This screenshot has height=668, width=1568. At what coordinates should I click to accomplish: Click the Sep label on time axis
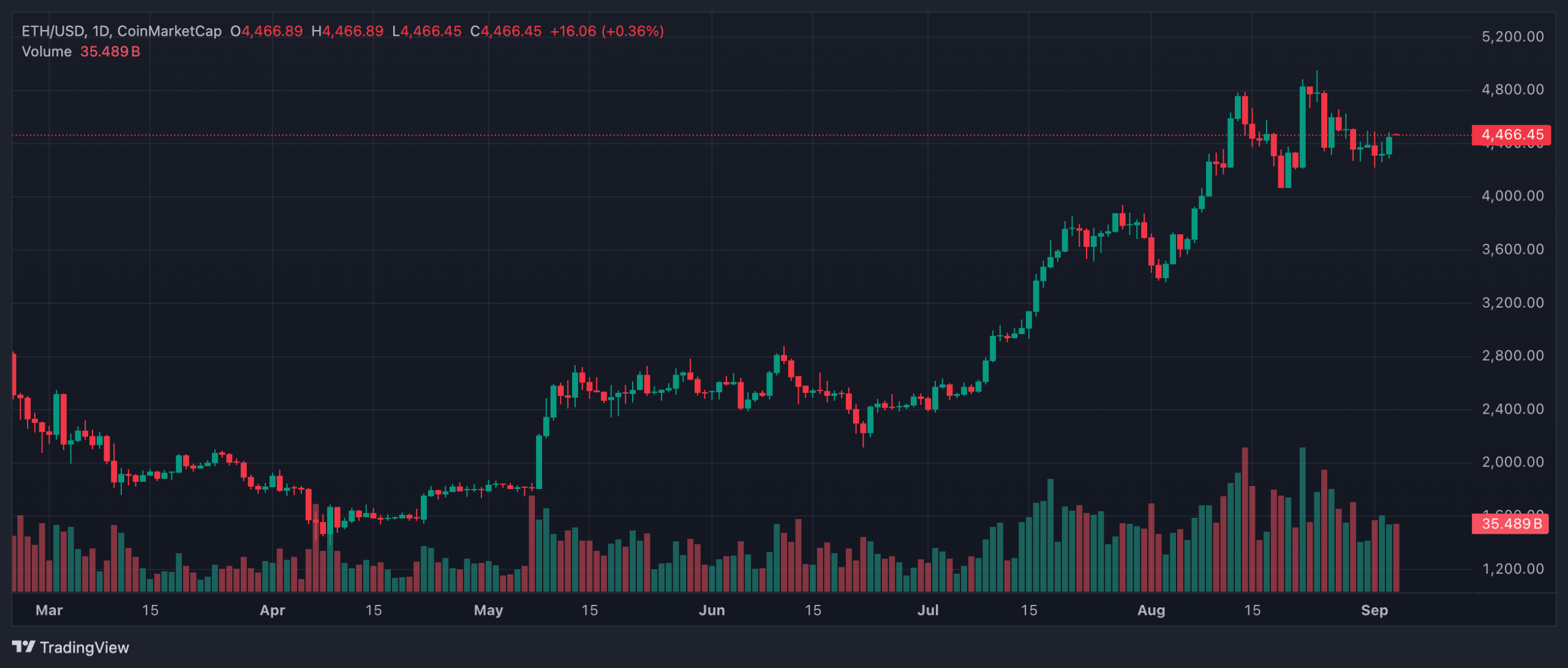coord(1374,610)
